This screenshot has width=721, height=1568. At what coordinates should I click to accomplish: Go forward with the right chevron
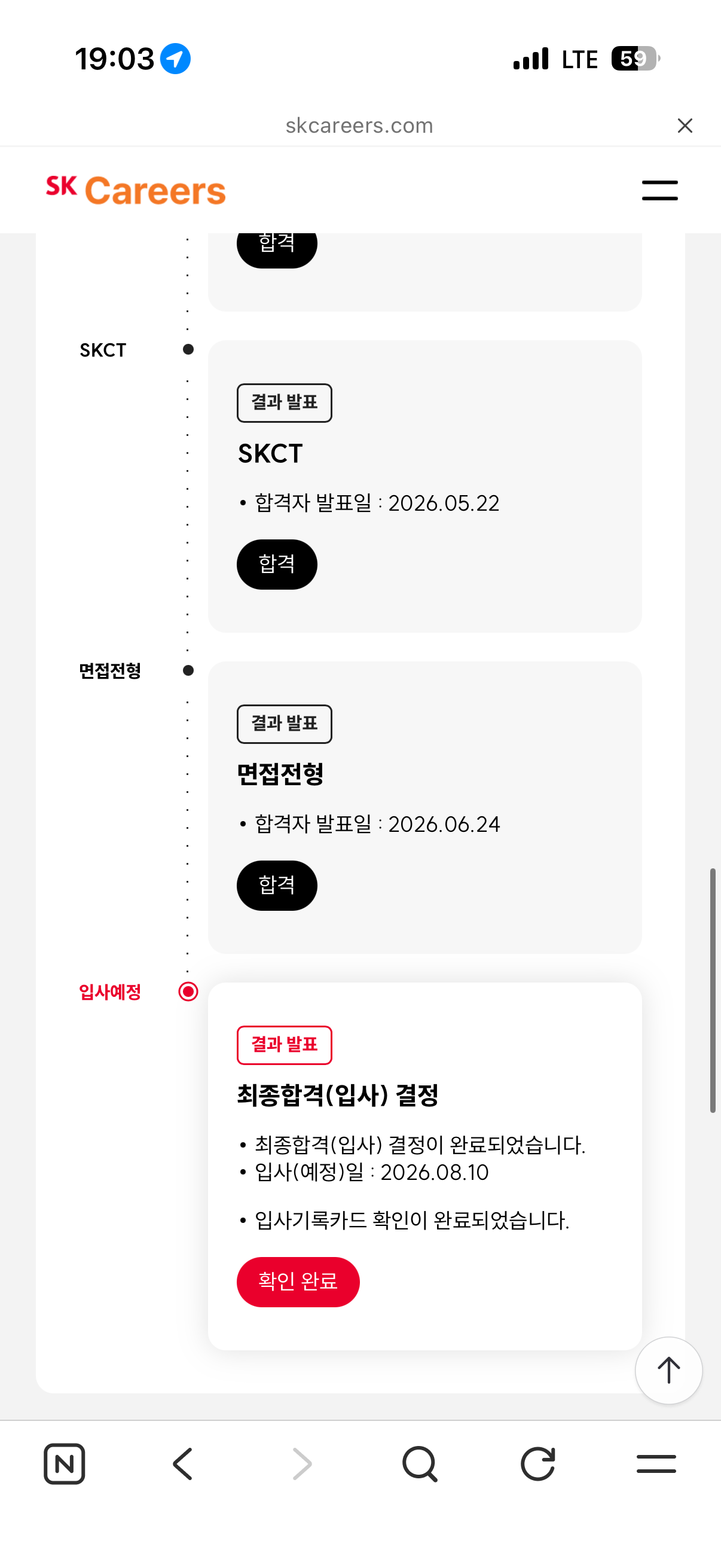coord(302,1464)
